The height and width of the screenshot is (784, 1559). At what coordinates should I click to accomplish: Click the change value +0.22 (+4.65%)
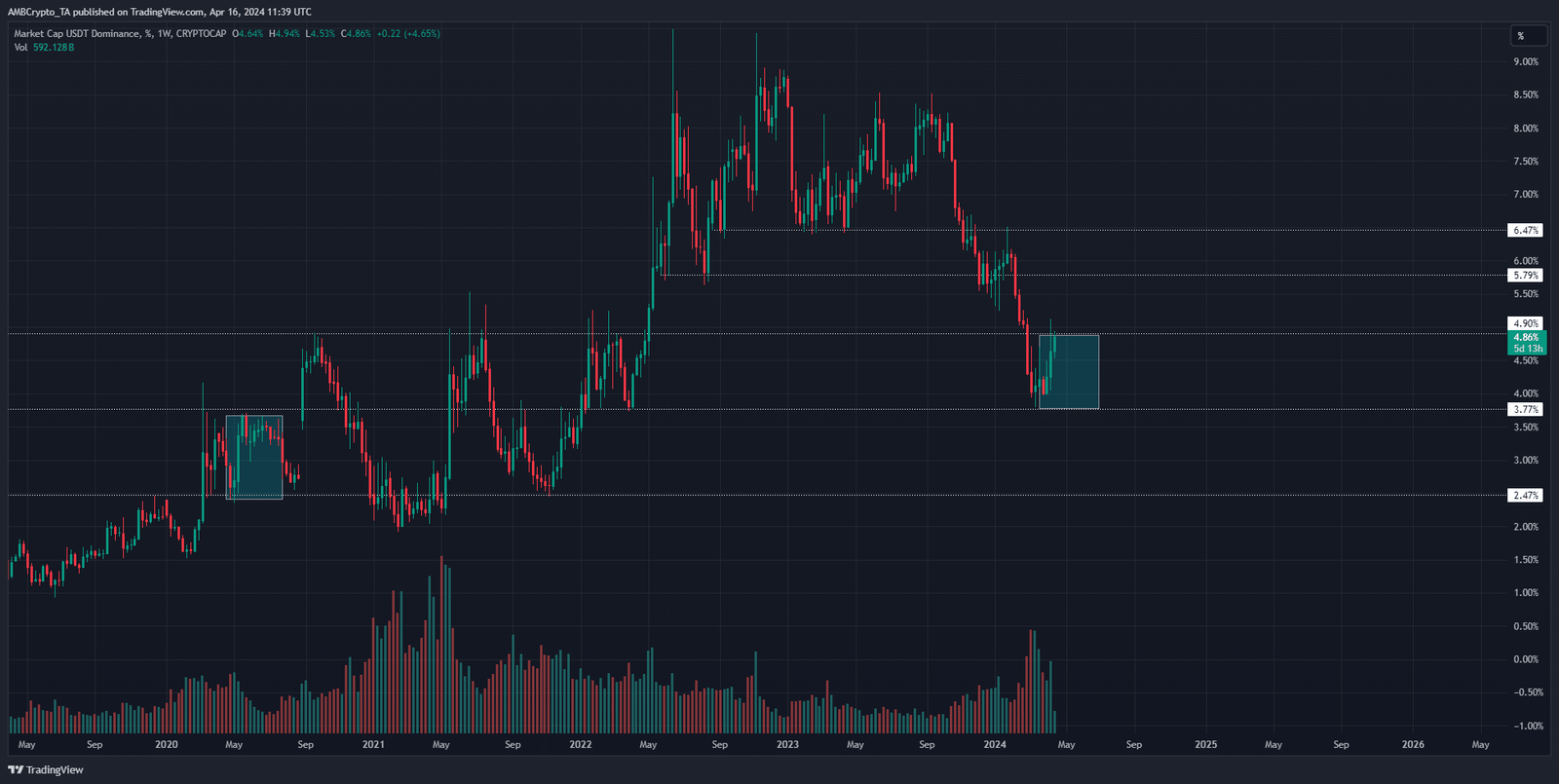pyautogui.click(x=408, y=34)
